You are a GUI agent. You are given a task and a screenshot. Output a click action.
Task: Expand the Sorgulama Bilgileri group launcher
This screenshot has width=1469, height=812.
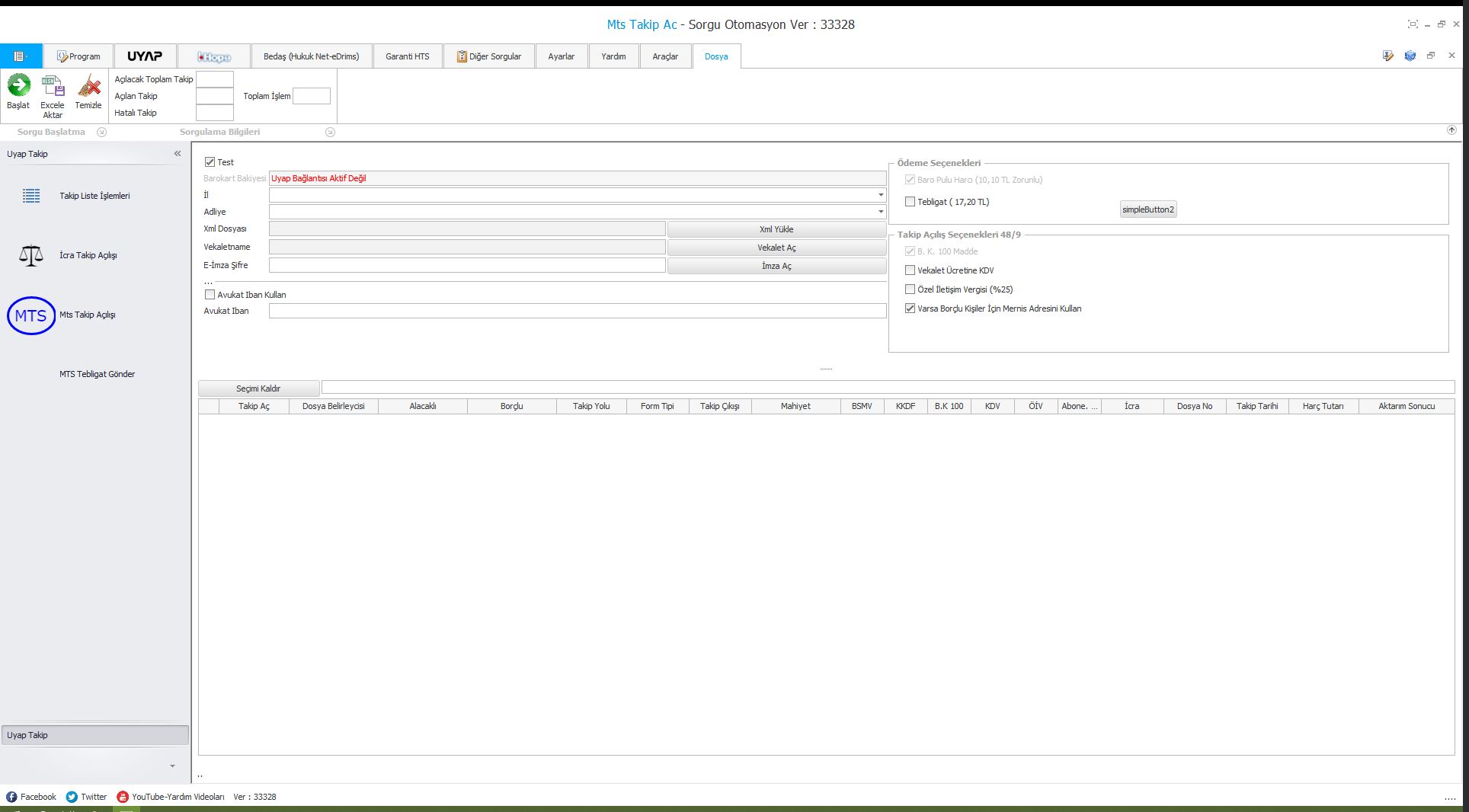click(x=330, y=132)
